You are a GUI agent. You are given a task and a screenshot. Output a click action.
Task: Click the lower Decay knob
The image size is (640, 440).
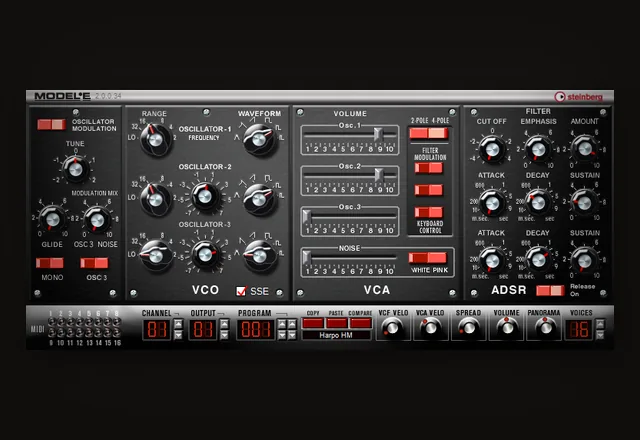(x=538, y=260)
